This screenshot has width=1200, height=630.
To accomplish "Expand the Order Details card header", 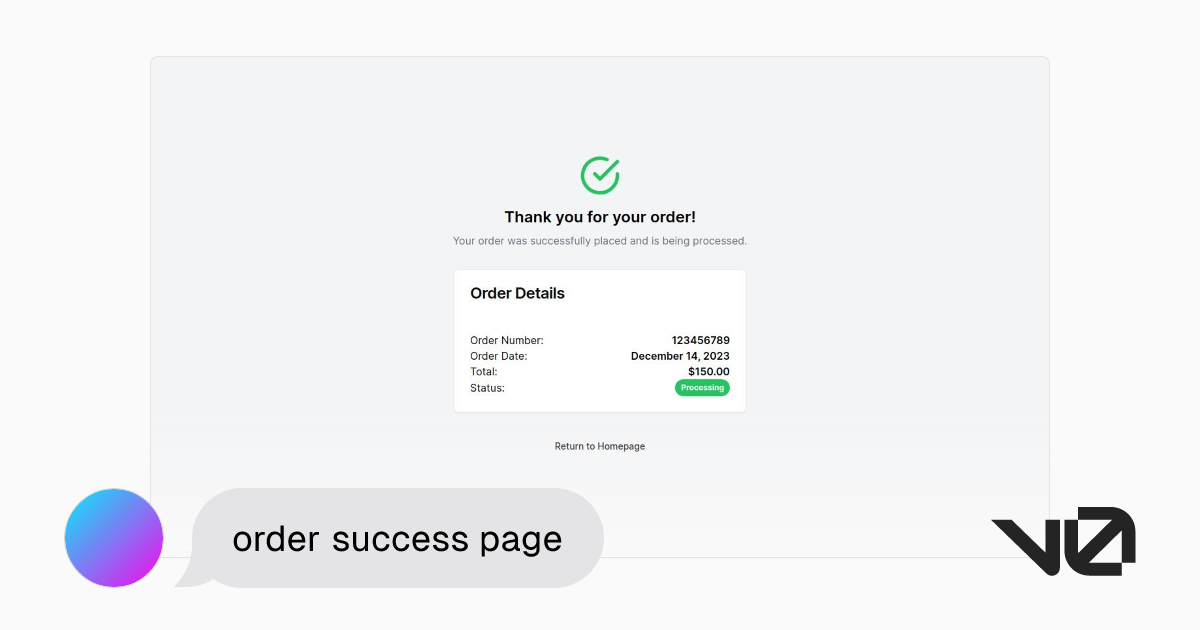I will tap(517, 293).
